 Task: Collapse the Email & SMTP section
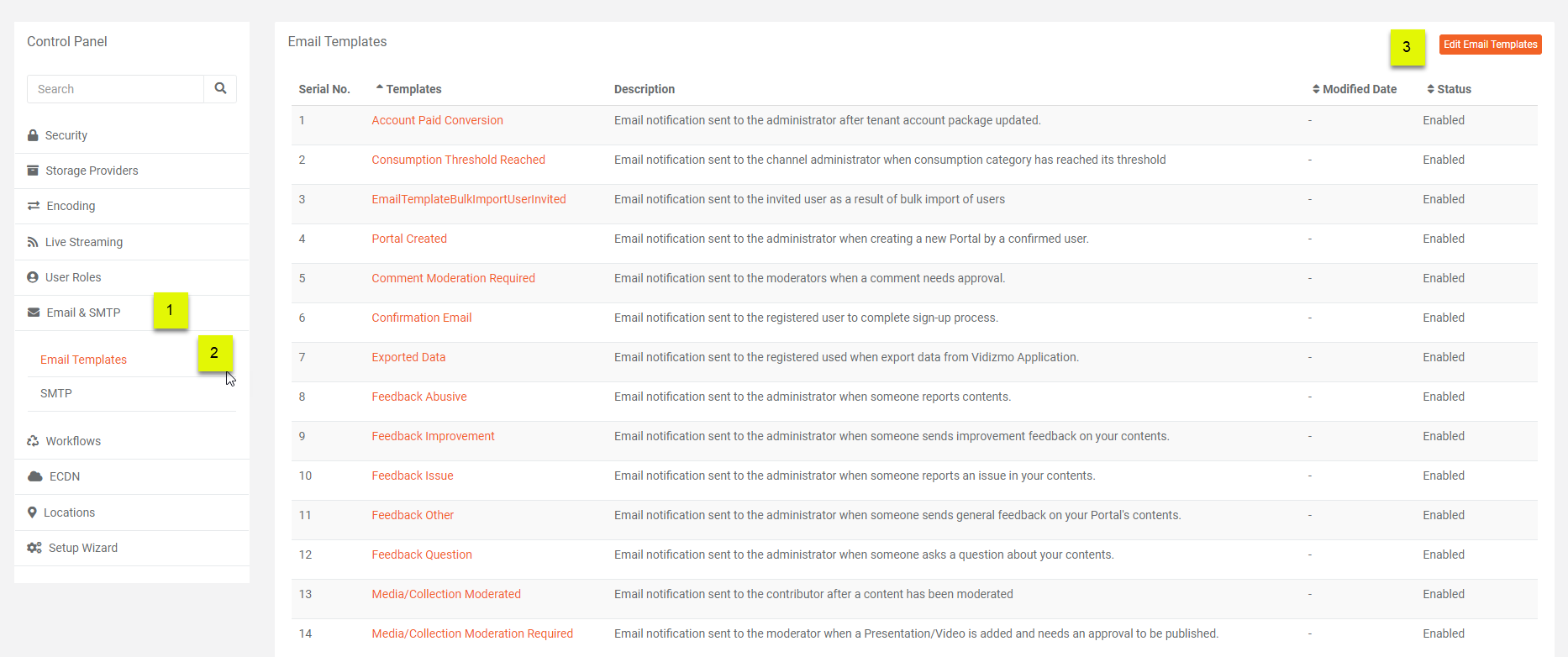pyautogui.click(x=83, y=313)
